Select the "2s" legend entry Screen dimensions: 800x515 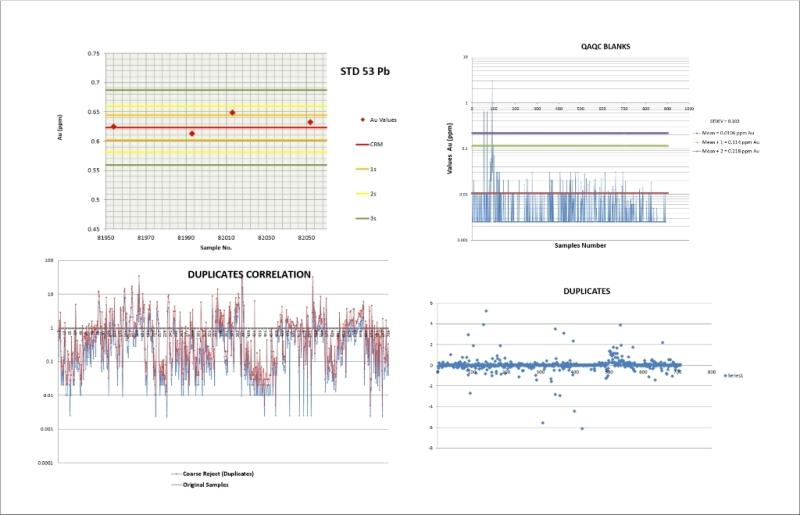click(366, 193)
